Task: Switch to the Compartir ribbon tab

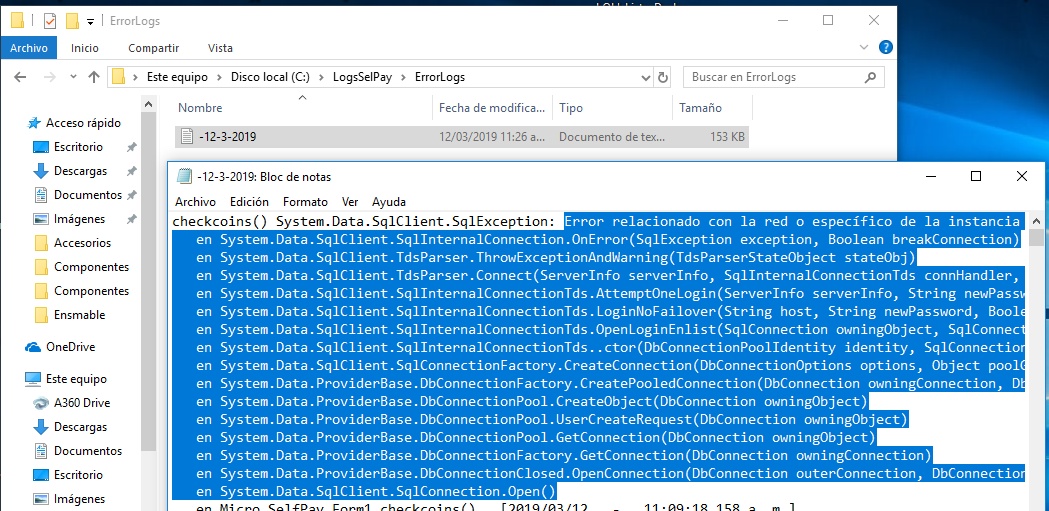Action: tap(154, 48)
